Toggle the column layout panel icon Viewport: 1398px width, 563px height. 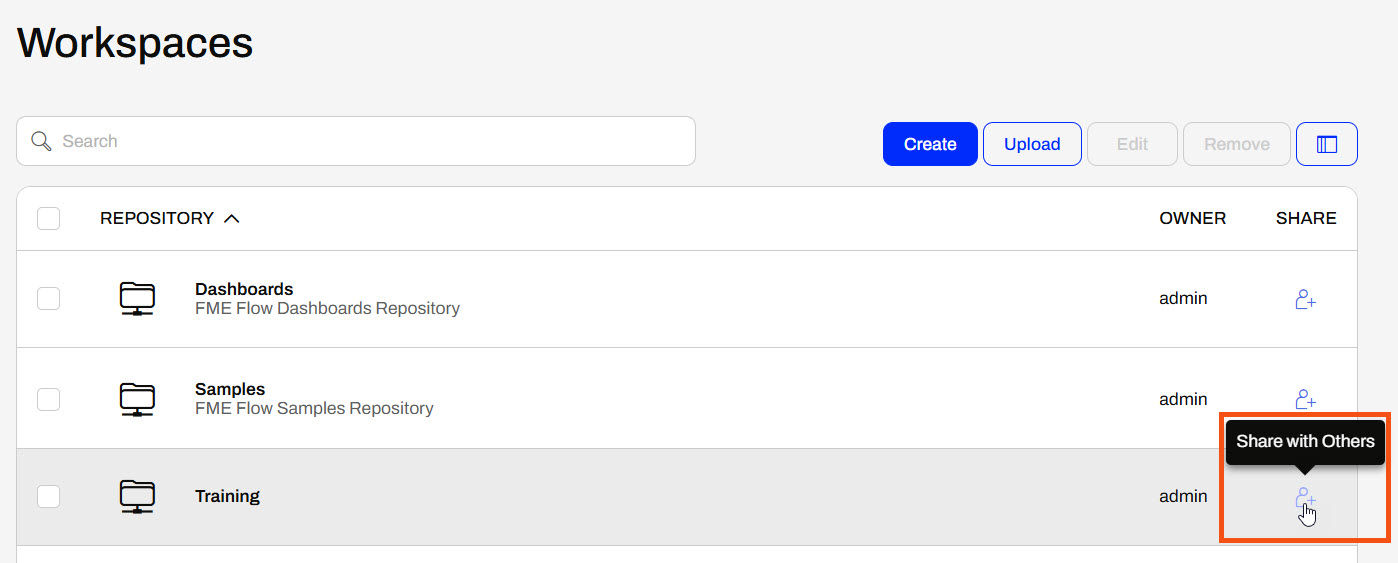pos(1327,144)
